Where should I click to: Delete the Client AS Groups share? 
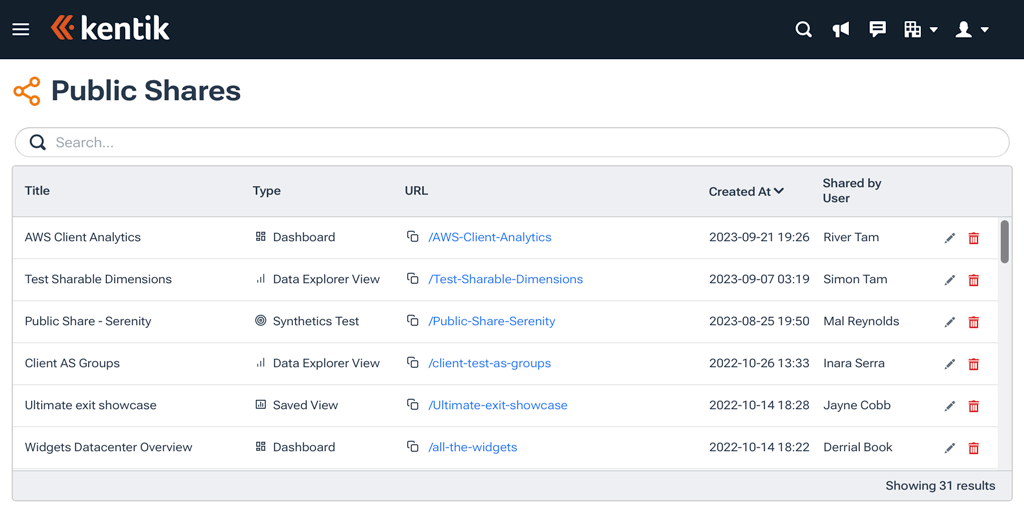click(x=974, y=364)
